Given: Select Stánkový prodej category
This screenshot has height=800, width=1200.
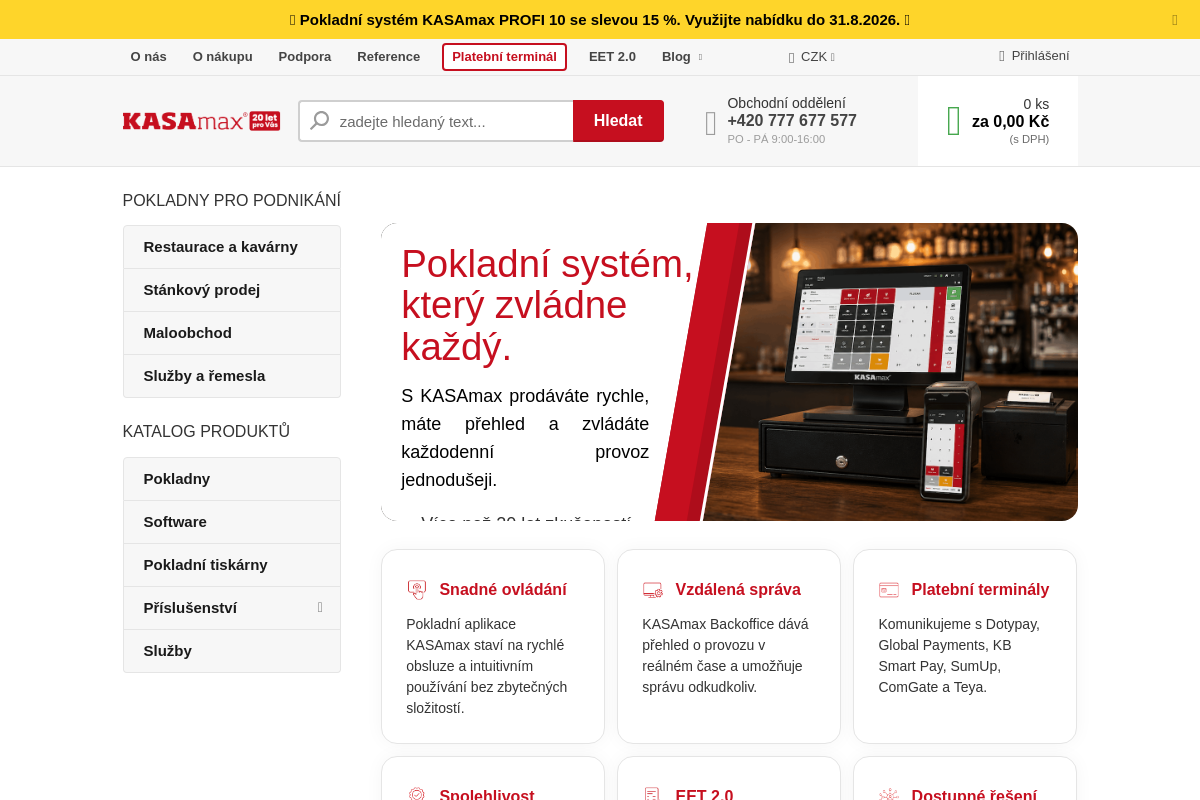Looking at the screenshot, I should pyautogui.click(x=232, y=290).
